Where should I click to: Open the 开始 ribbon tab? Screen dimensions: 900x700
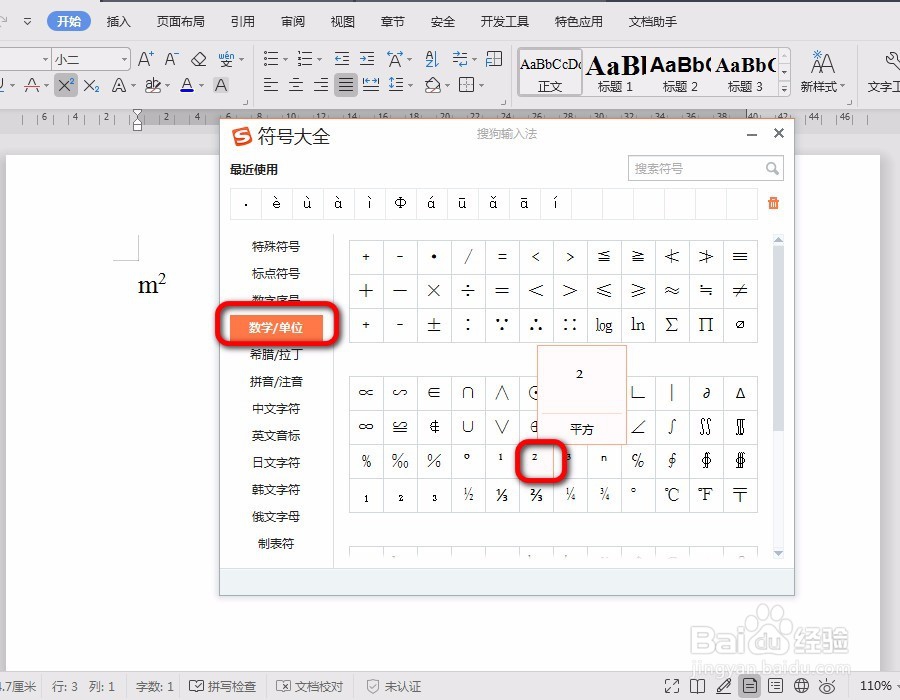pos(69,21)
